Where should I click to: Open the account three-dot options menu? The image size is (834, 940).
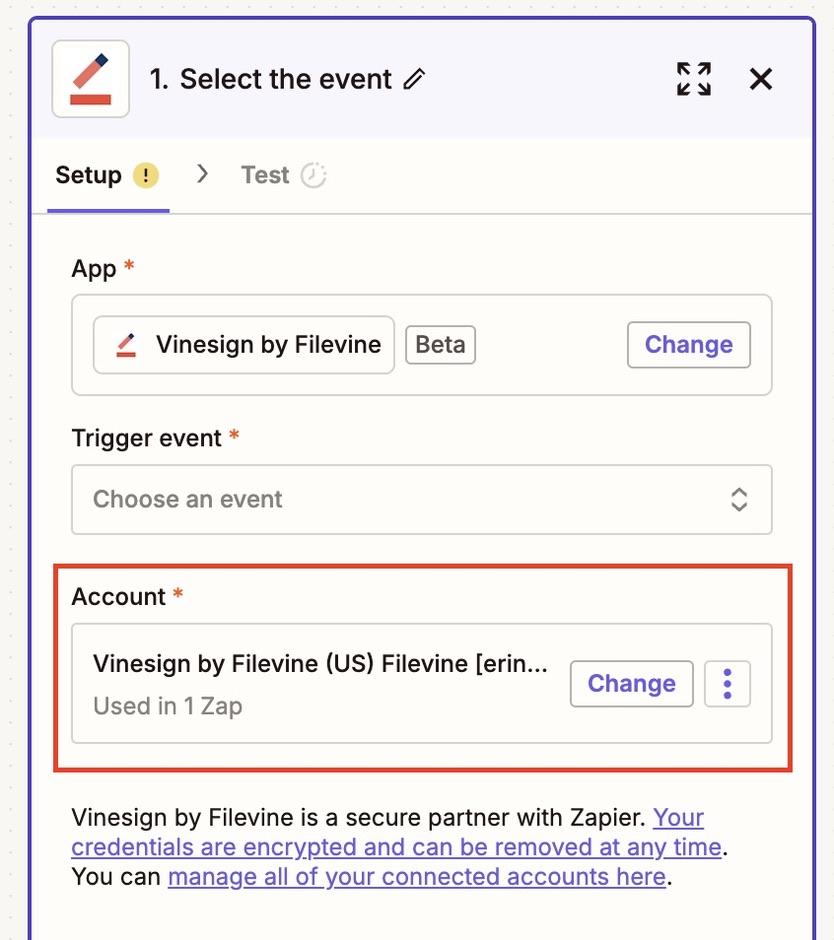pyautogui.click(x=727, y=683)
